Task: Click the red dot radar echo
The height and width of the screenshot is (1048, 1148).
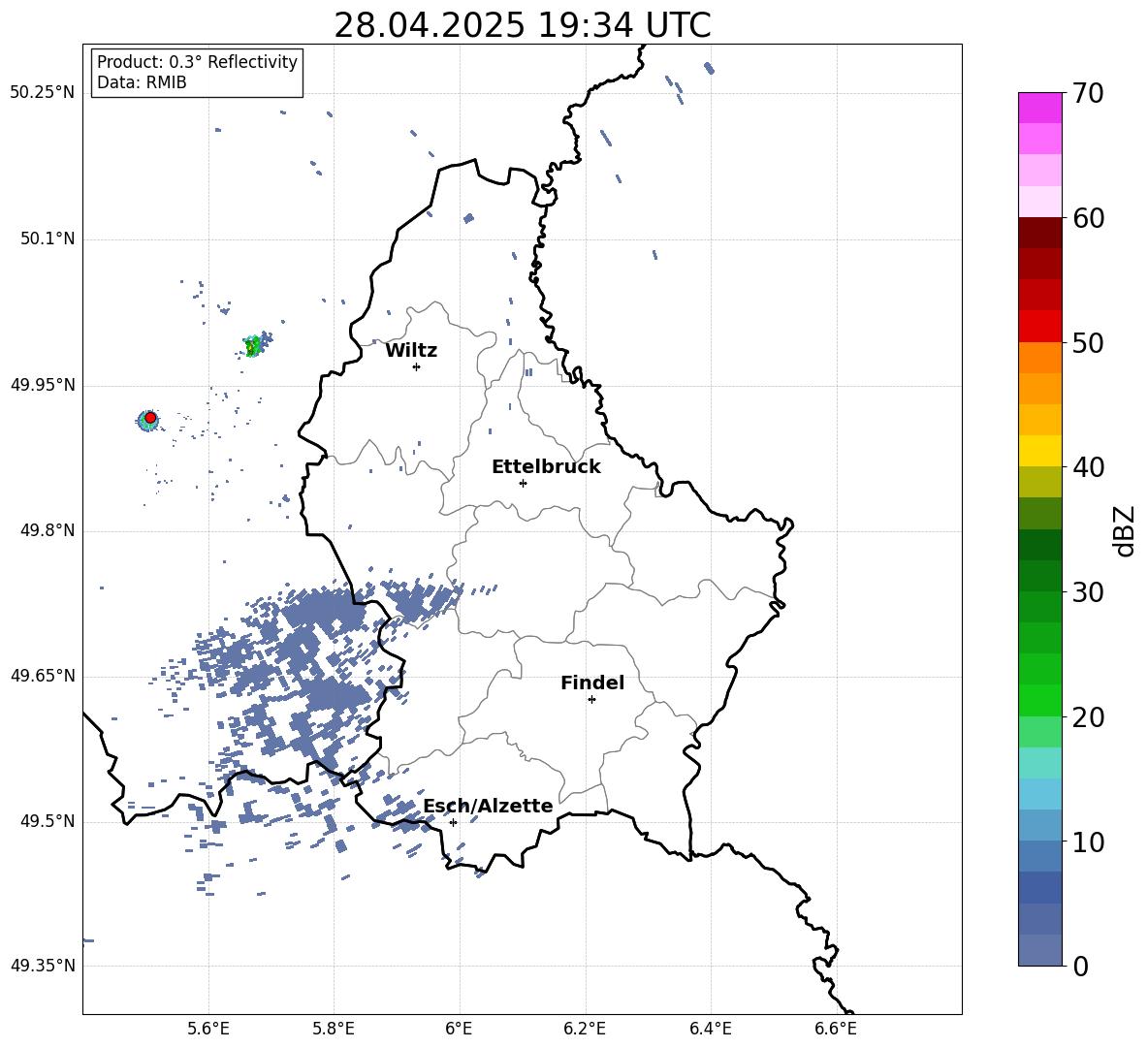Action: [x=150, y=418]
